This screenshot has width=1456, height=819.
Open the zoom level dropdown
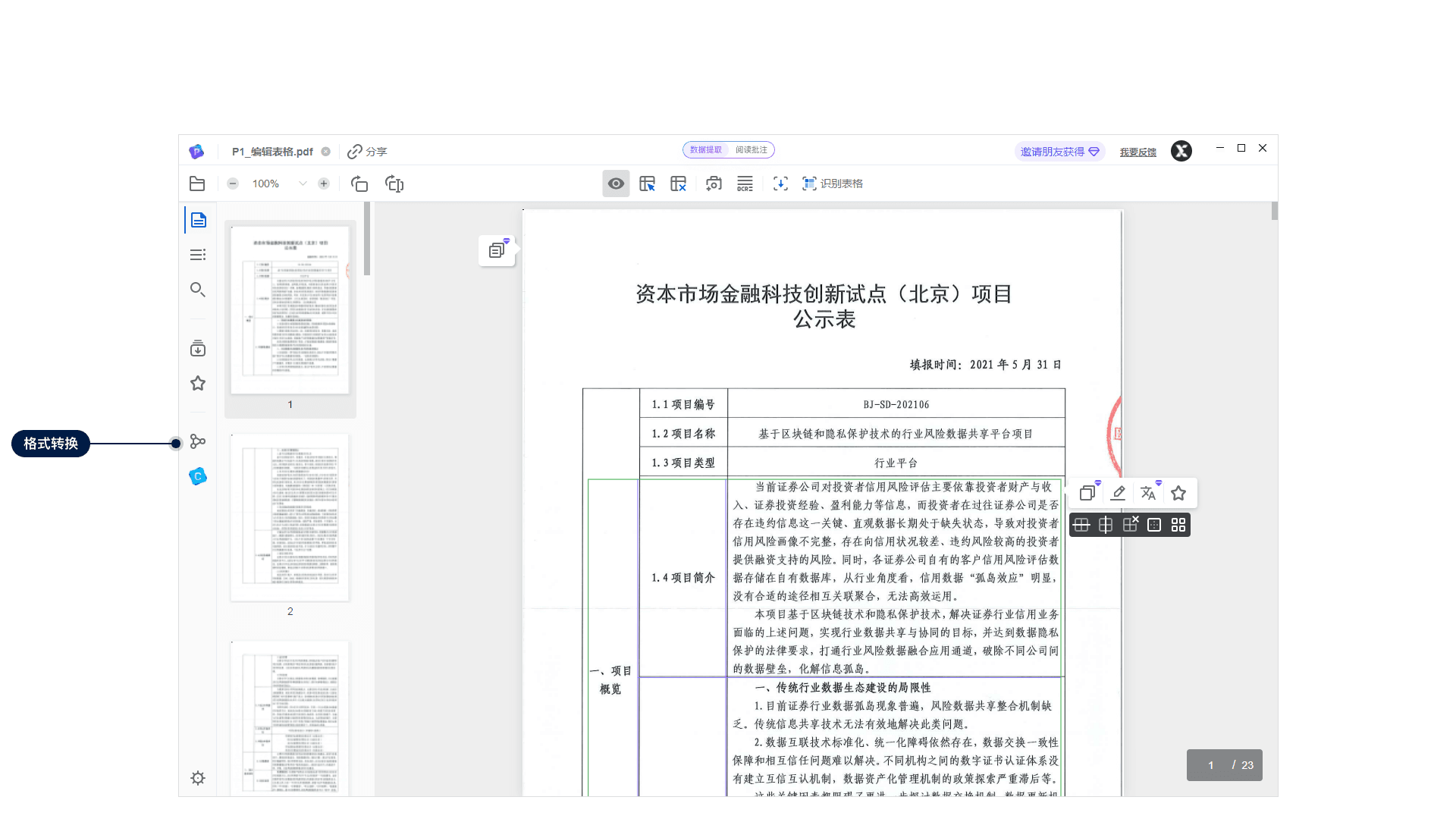click(303, 183)
